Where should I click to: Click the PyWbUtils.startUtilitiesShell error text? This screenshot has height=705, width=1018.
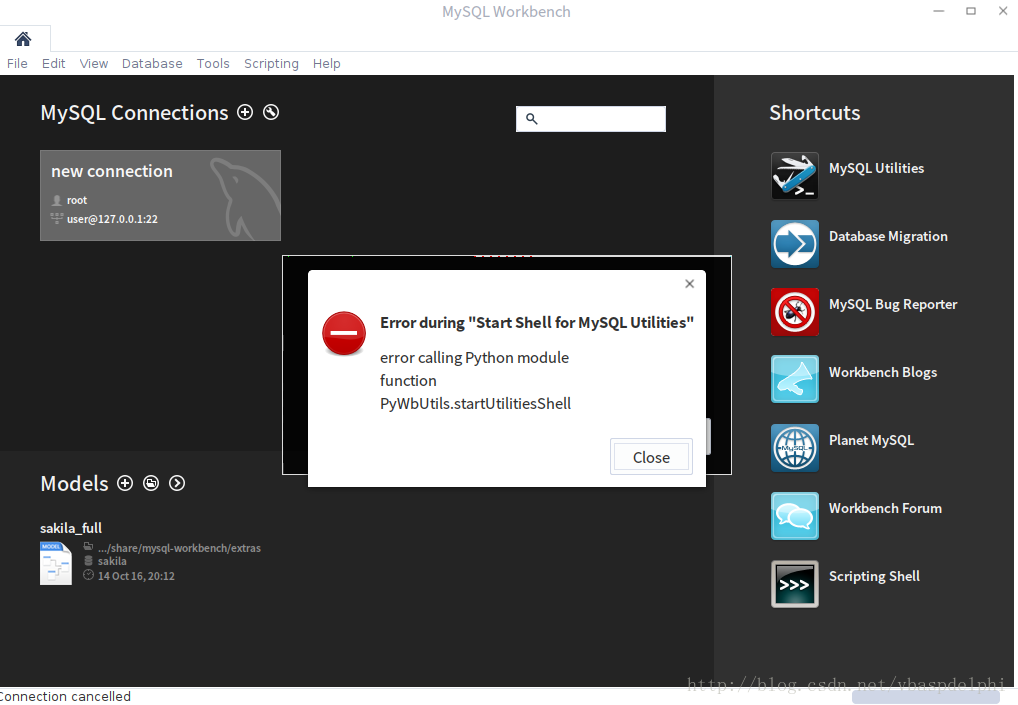(x=475, y=404)
